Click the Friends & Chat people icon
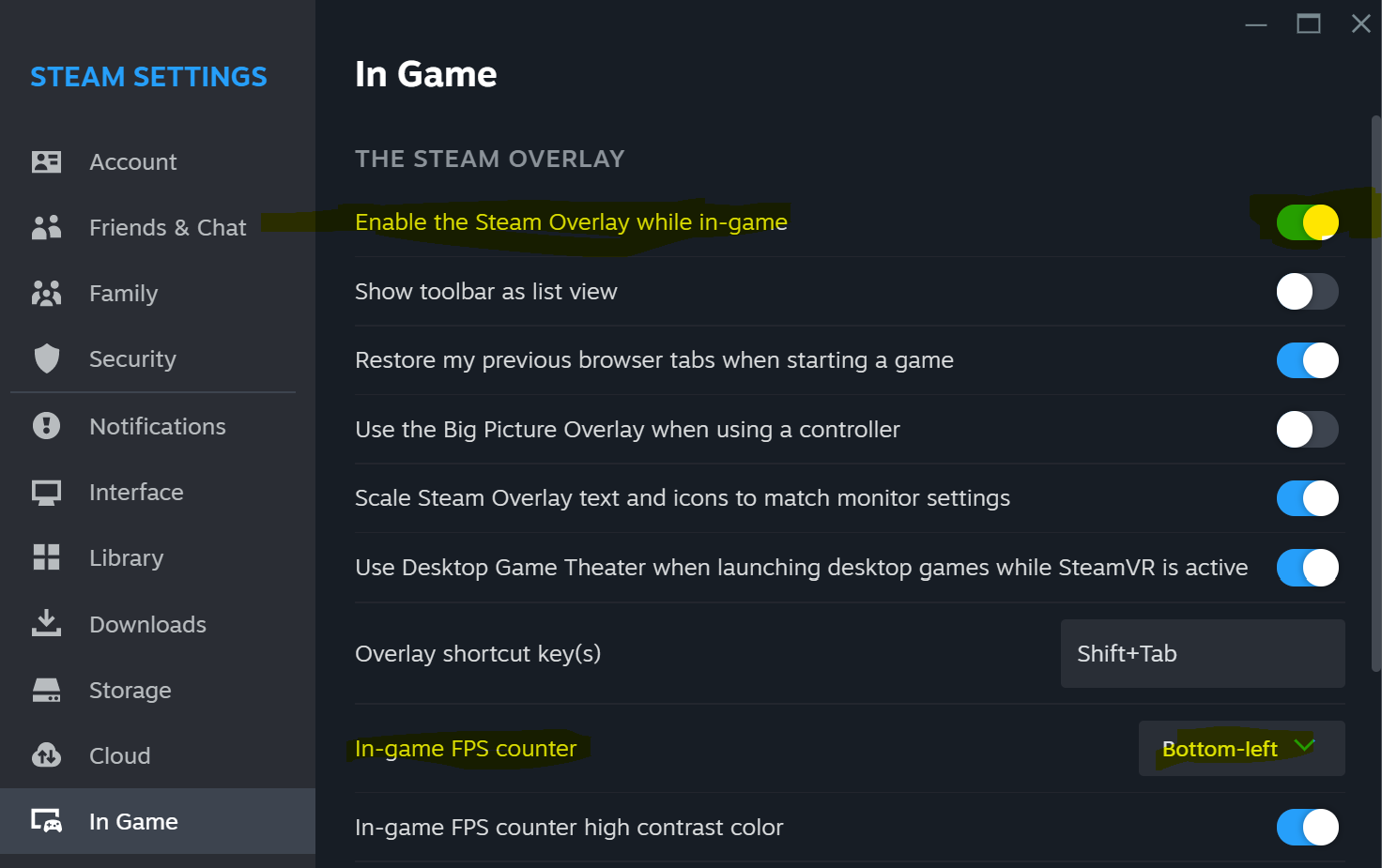 46,227
